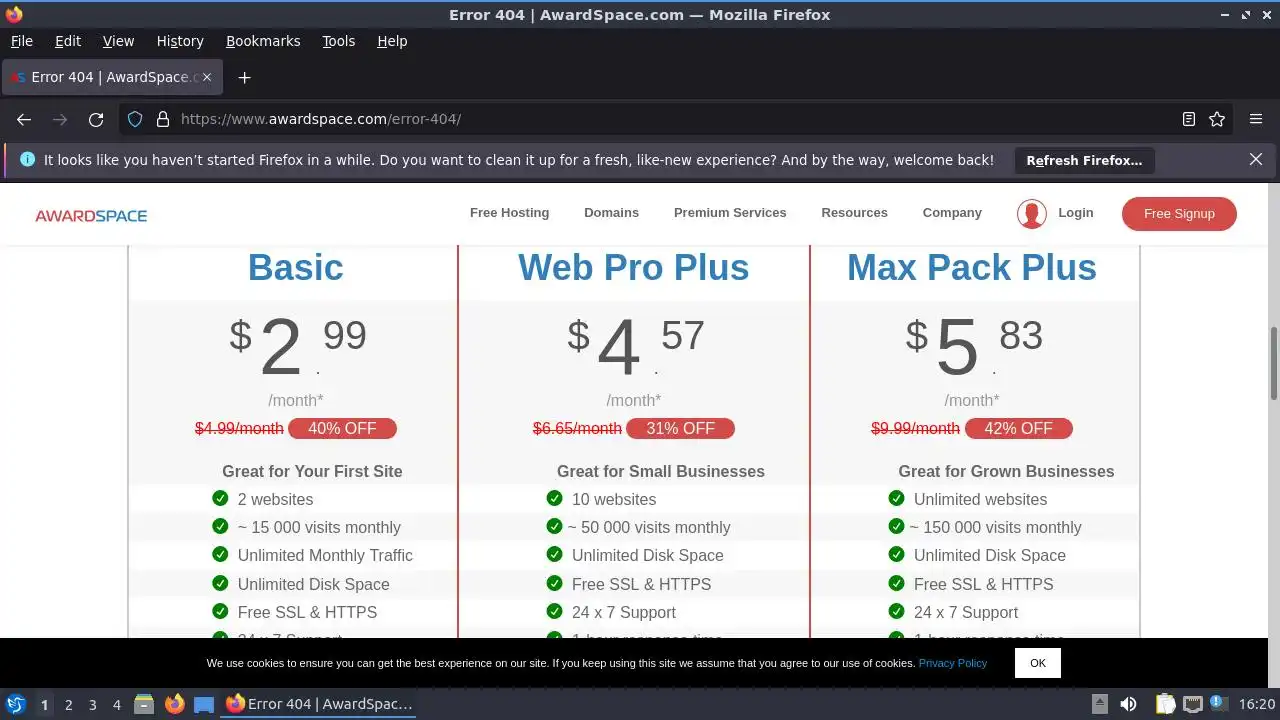The image size is (1280, 720).
Task: Click the Refresh Firefox… button
Action: [1084, 160]
